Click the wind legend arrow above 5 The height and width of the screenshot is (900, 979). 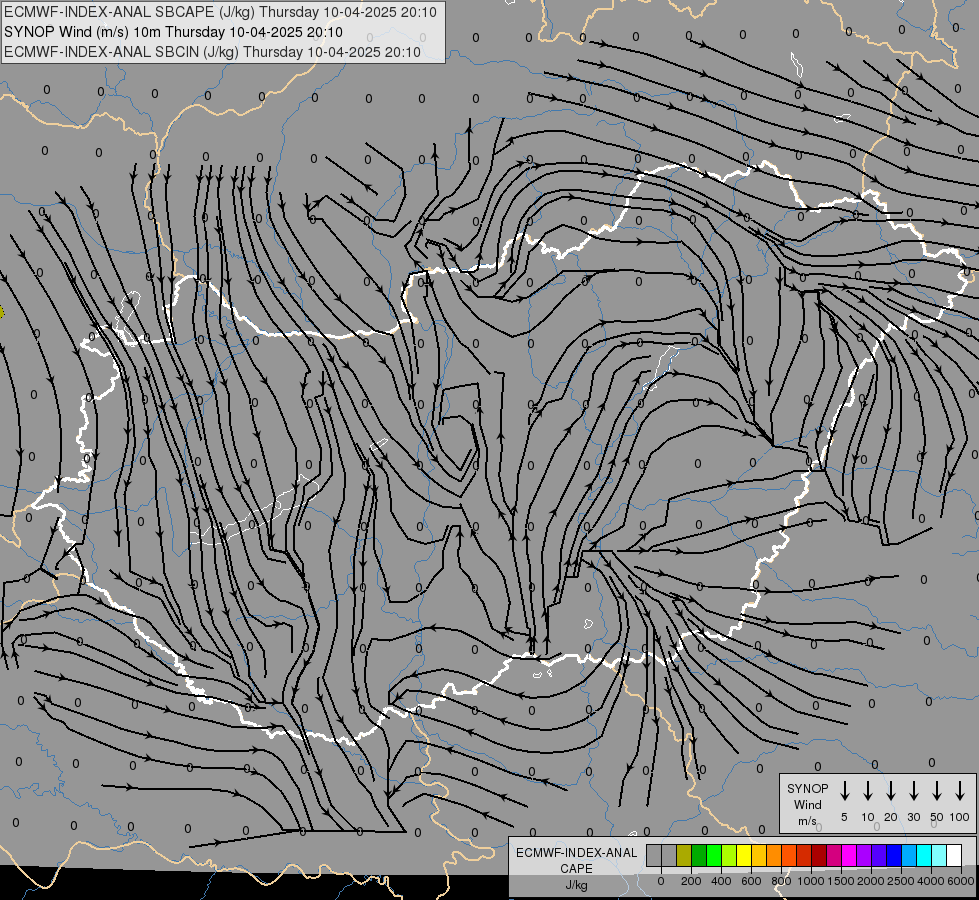844,791
